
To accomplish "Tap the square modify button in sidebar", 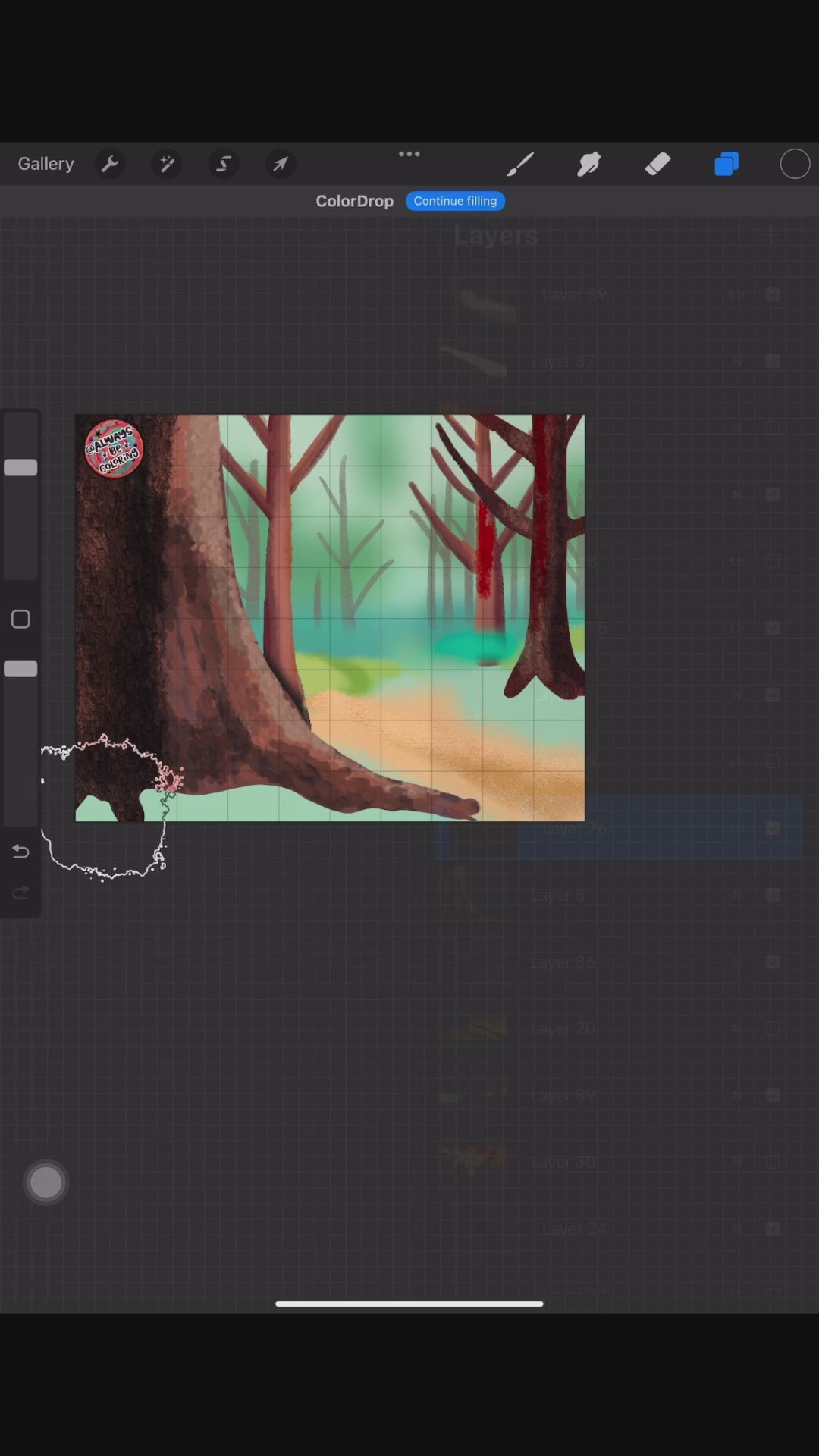I will click(x=20, y=620).
